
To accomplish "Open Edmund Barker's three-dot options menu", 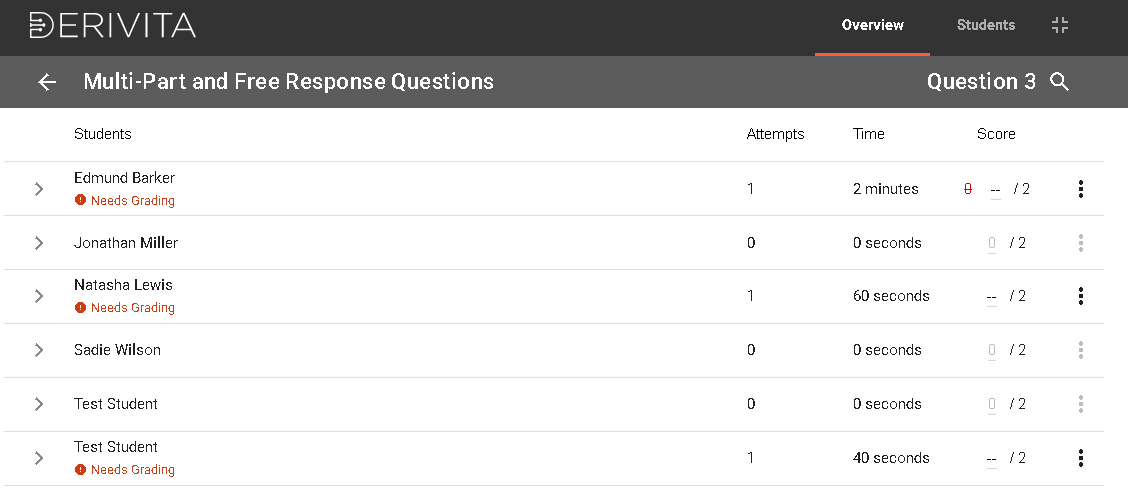I will point(1081,189).
